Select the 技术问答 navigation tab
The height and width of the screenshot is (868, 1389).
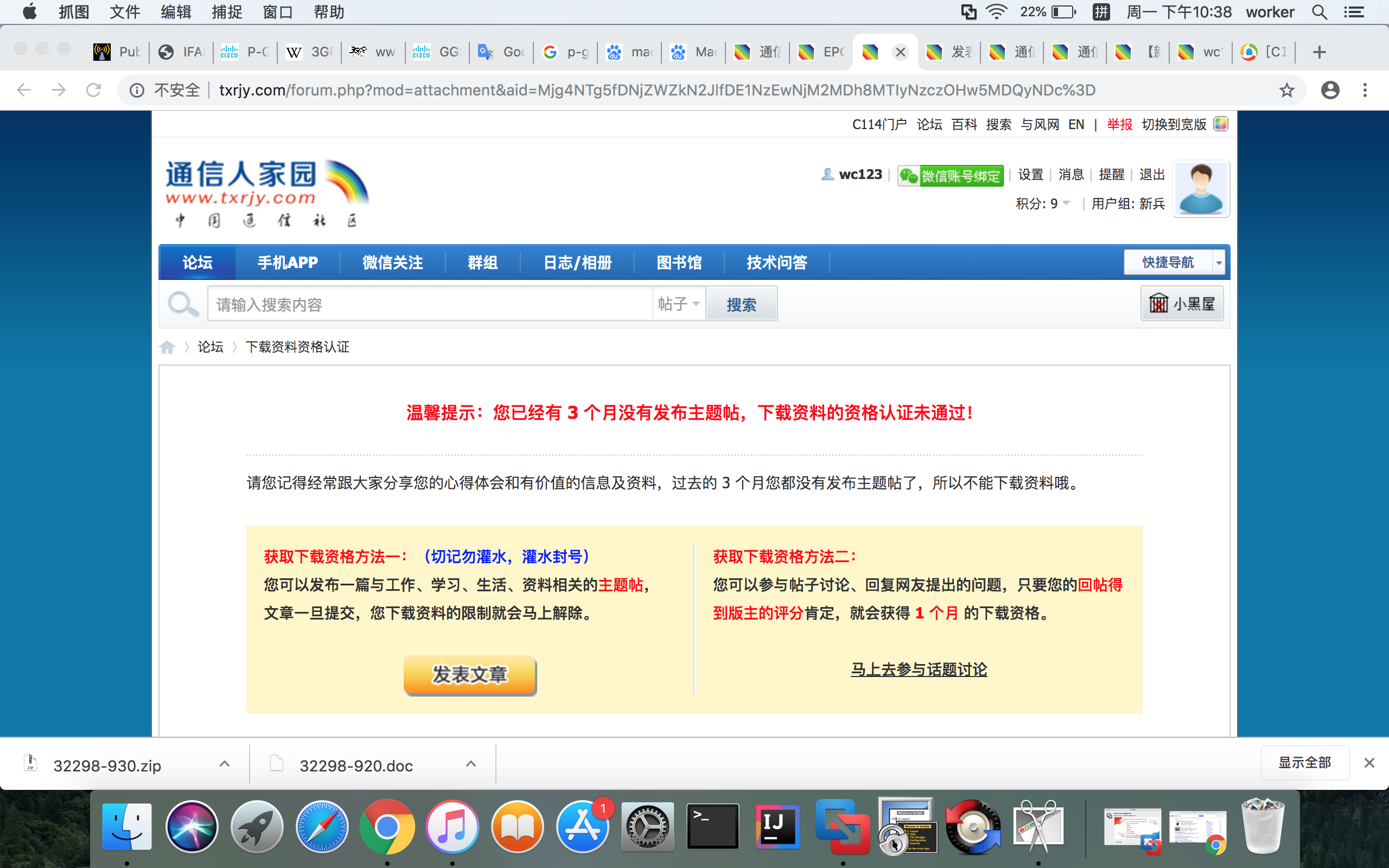tap(776, 263)
